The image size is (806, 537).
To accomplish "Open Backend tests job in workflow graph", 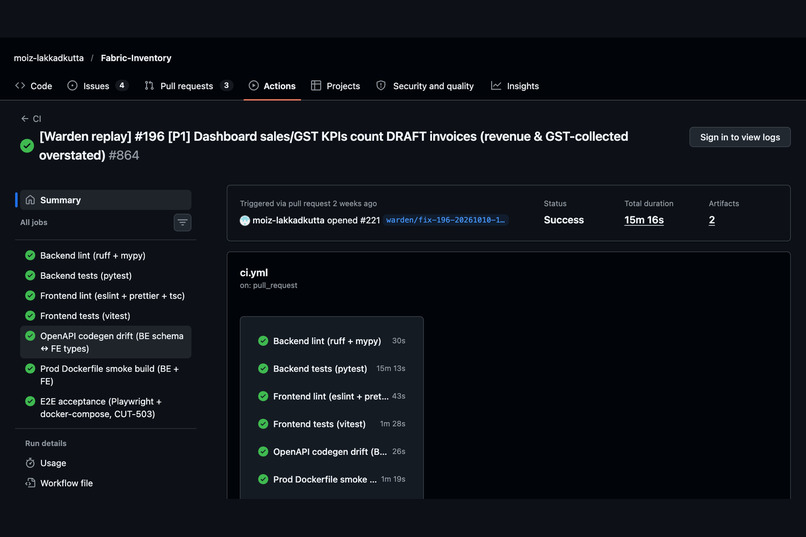I will tap(332, 368).
